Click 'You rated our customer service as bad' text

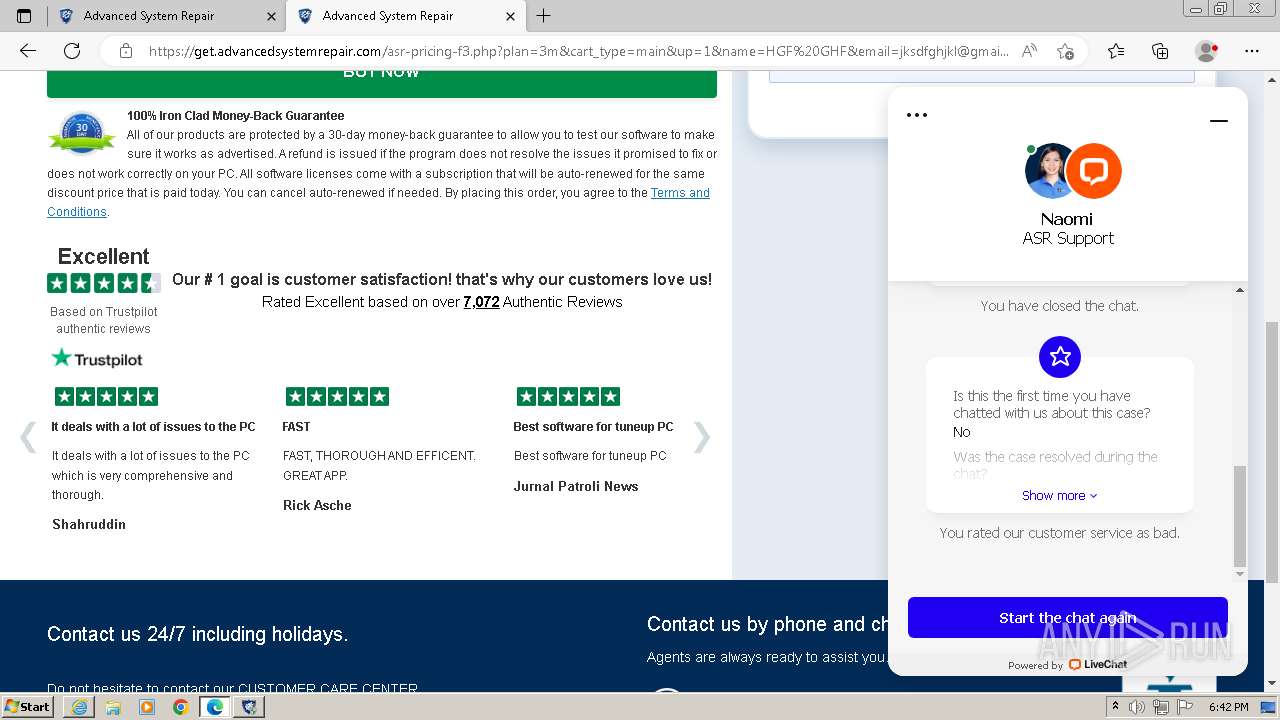pos(1059,533)
